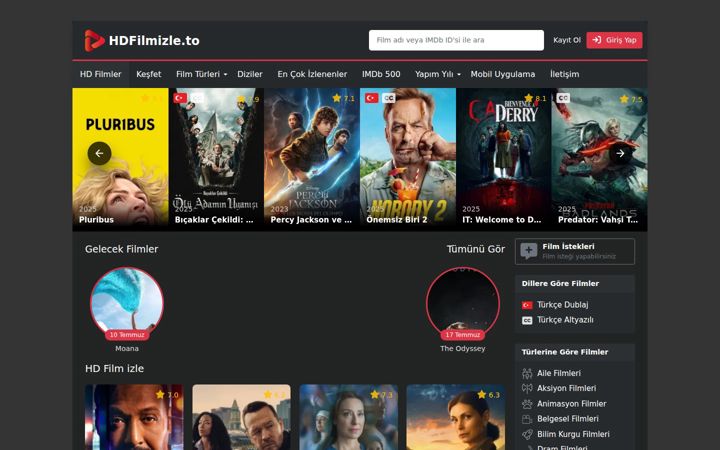
Task: Click the rocket icon beside Bilim Kurgu Filmleri
Action: click(527, 434)
